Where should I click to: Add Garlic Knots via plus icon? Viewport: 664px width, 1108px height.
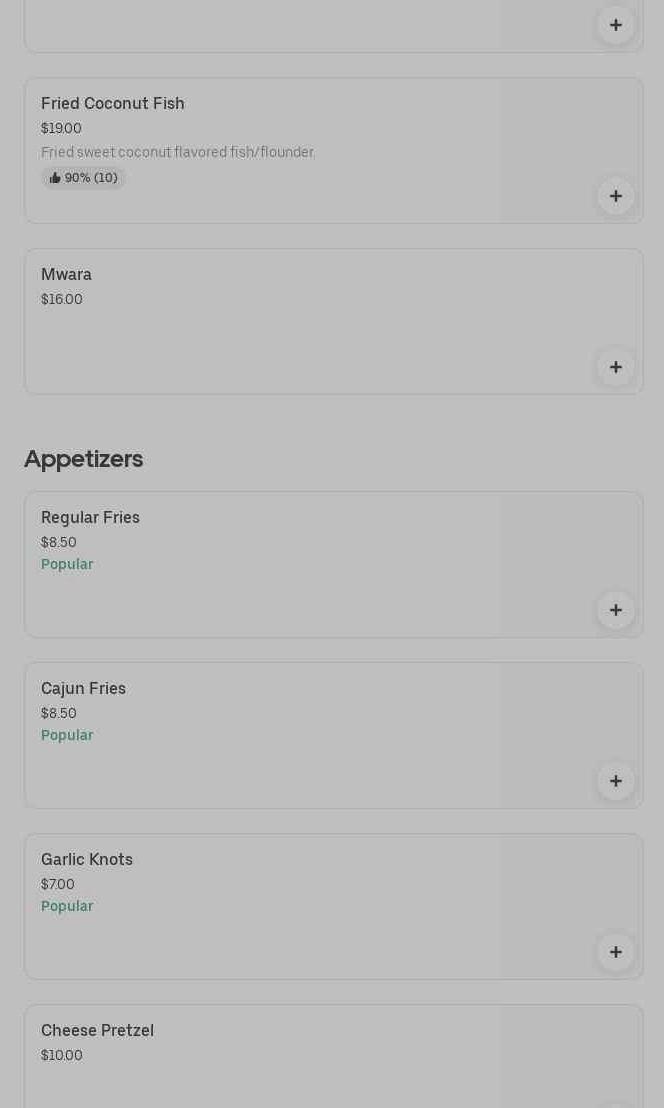pos(616,952)
